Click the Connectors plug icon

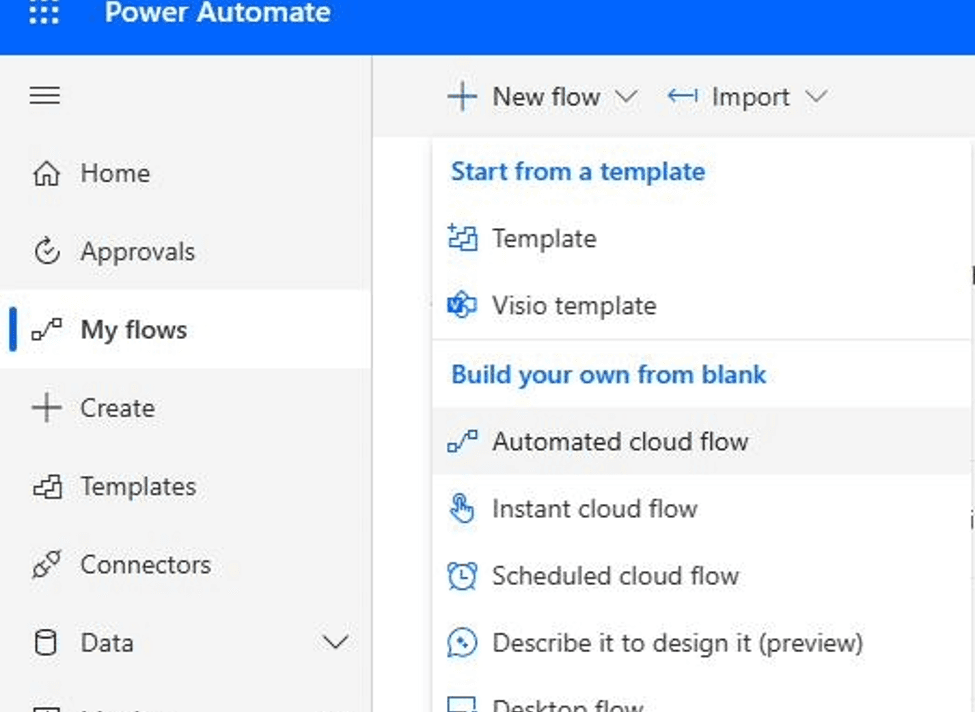47,565
